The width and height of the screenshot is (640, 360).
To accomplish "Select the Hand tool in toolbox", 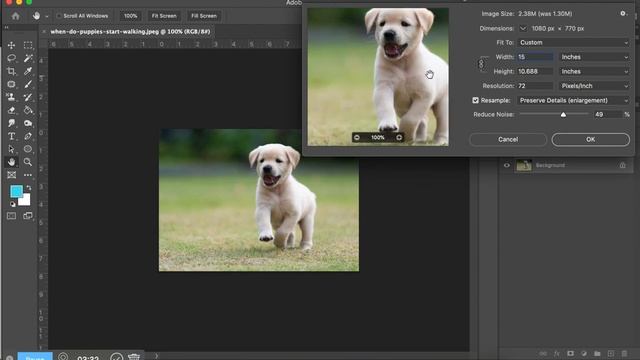I will coord(11,162).
